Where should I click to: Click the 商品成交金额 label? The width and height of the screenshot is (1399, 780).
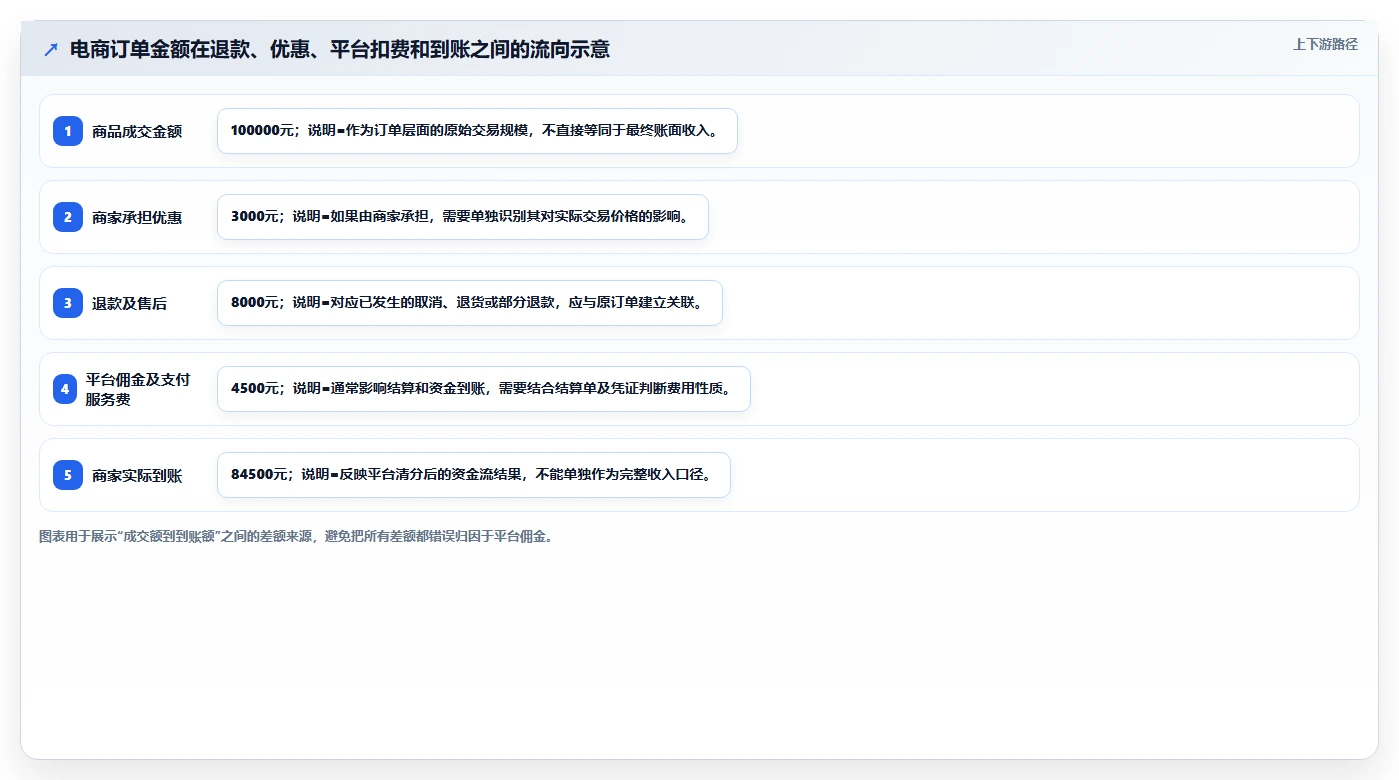(x=137, y=131)
